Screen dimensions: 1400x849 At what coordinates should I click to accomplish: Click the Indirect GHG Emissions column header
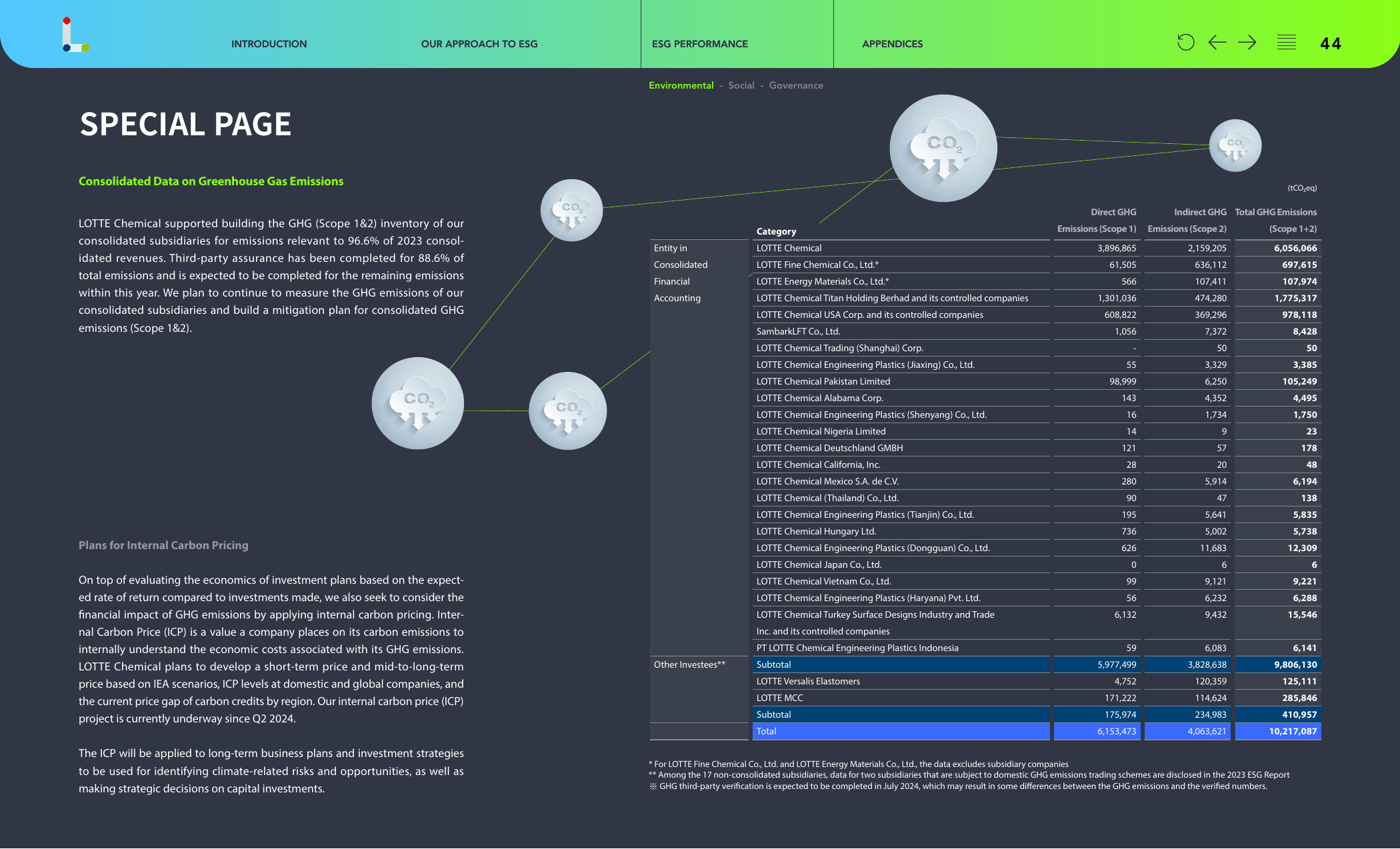pos(1187,220)
